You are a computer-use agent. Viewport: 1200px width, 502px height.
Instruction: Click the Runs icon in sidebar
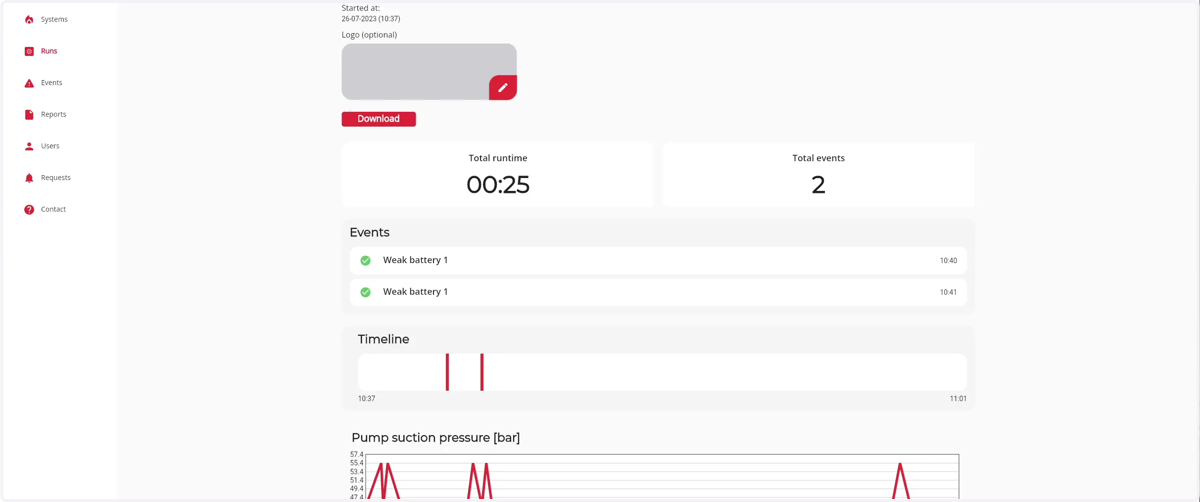29,51
